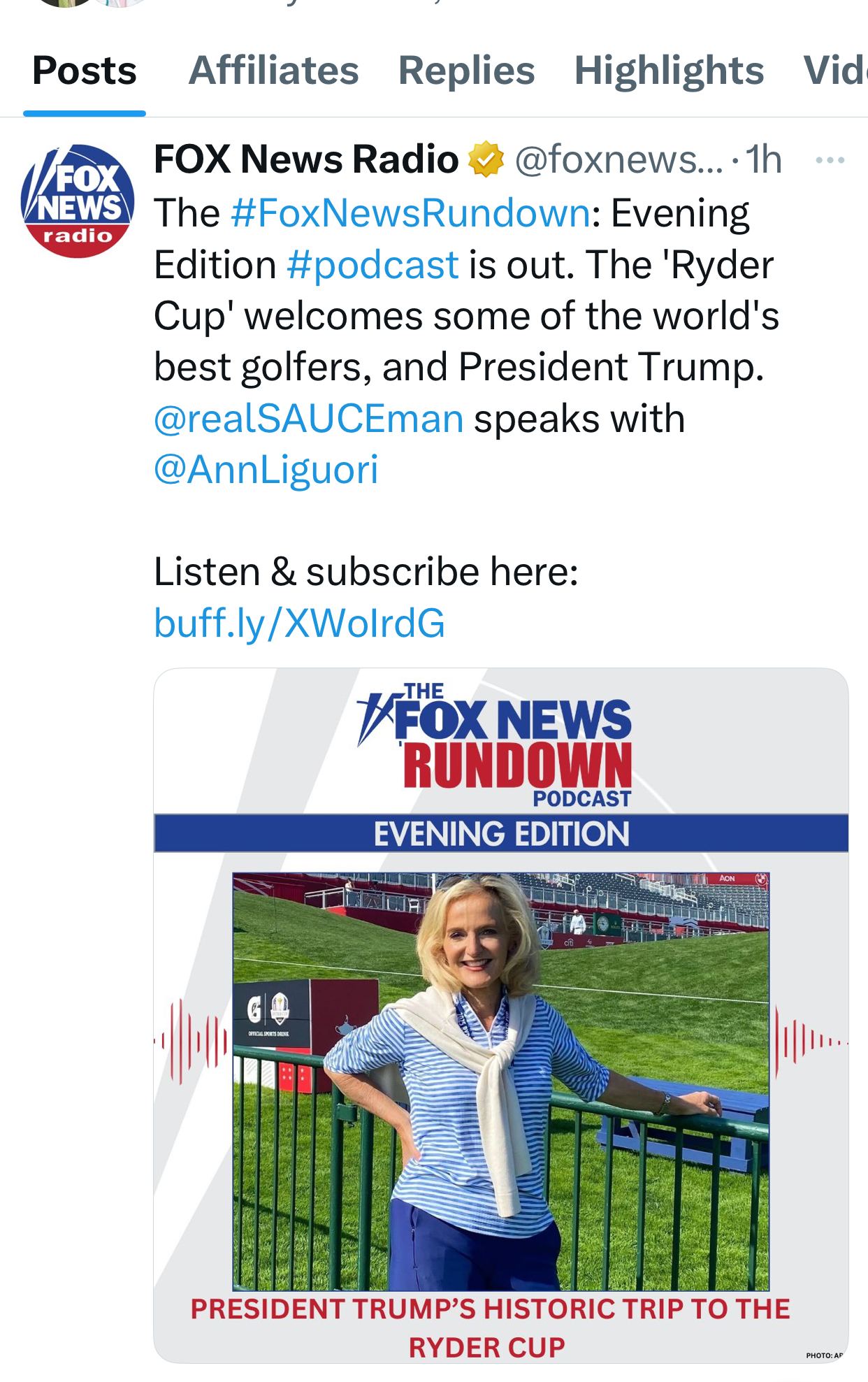The image size is (868, 1382).
Task: Visit the @realSAUCEman mention
Action: click(x=309, y=419)
